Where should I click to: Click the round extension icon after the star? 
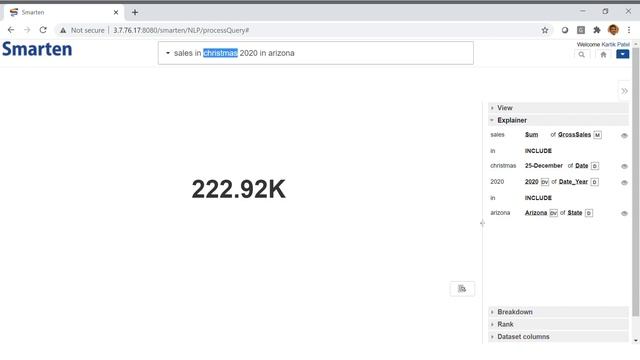[564, 30]
